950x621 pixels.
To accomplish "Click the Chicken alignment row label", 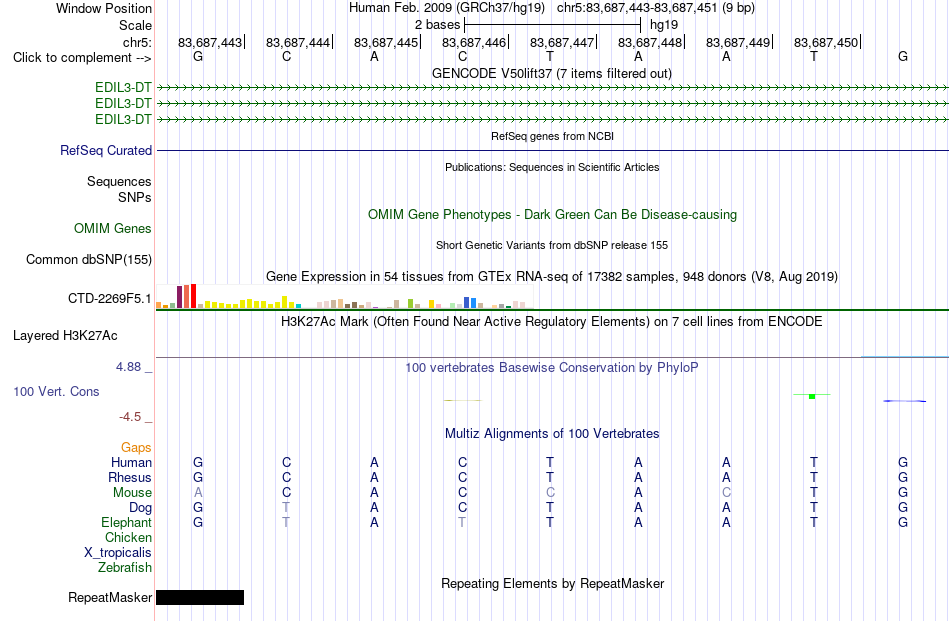I will [128, 537].
